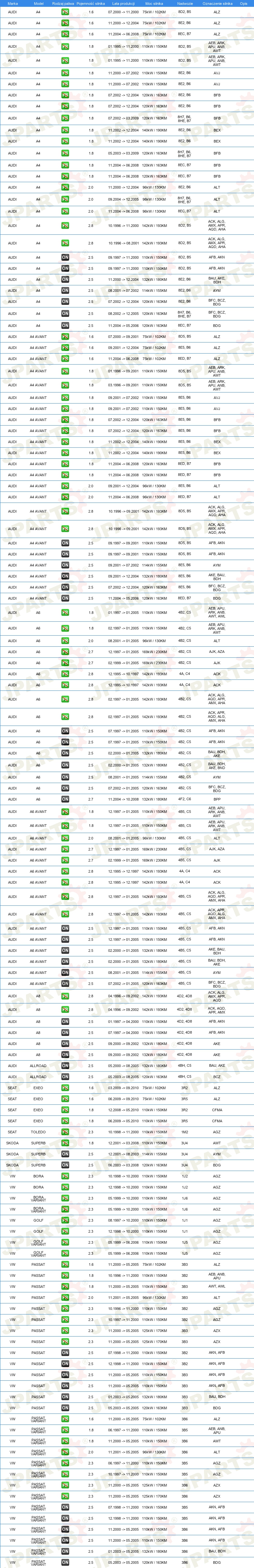
Task: Click the 'Moc silnika' column header
Action: click(x=154, y=3)
